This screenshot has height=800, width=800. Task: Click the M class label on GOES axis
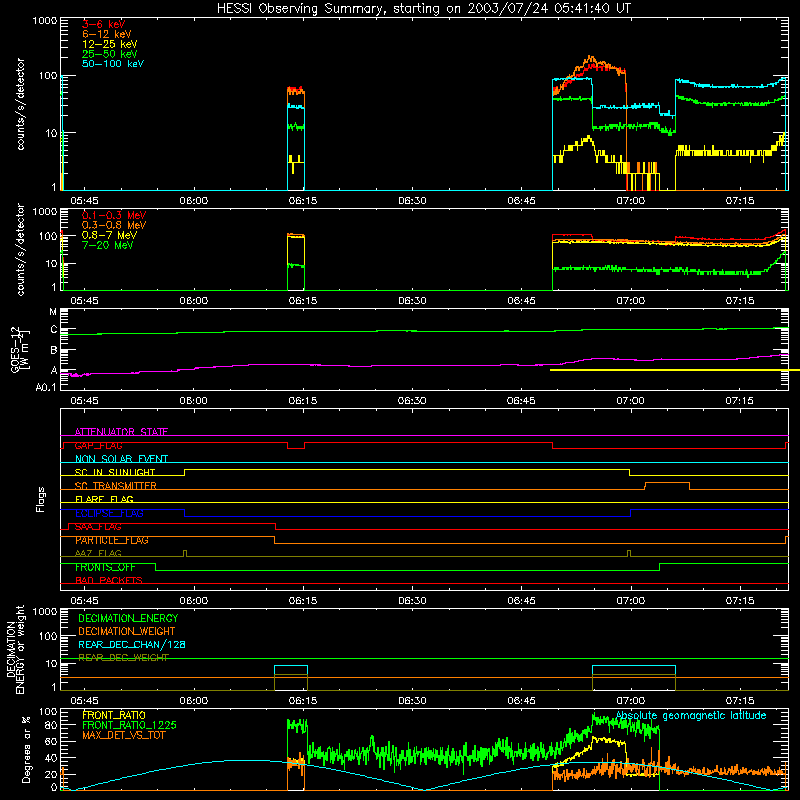tap(53, 312)
